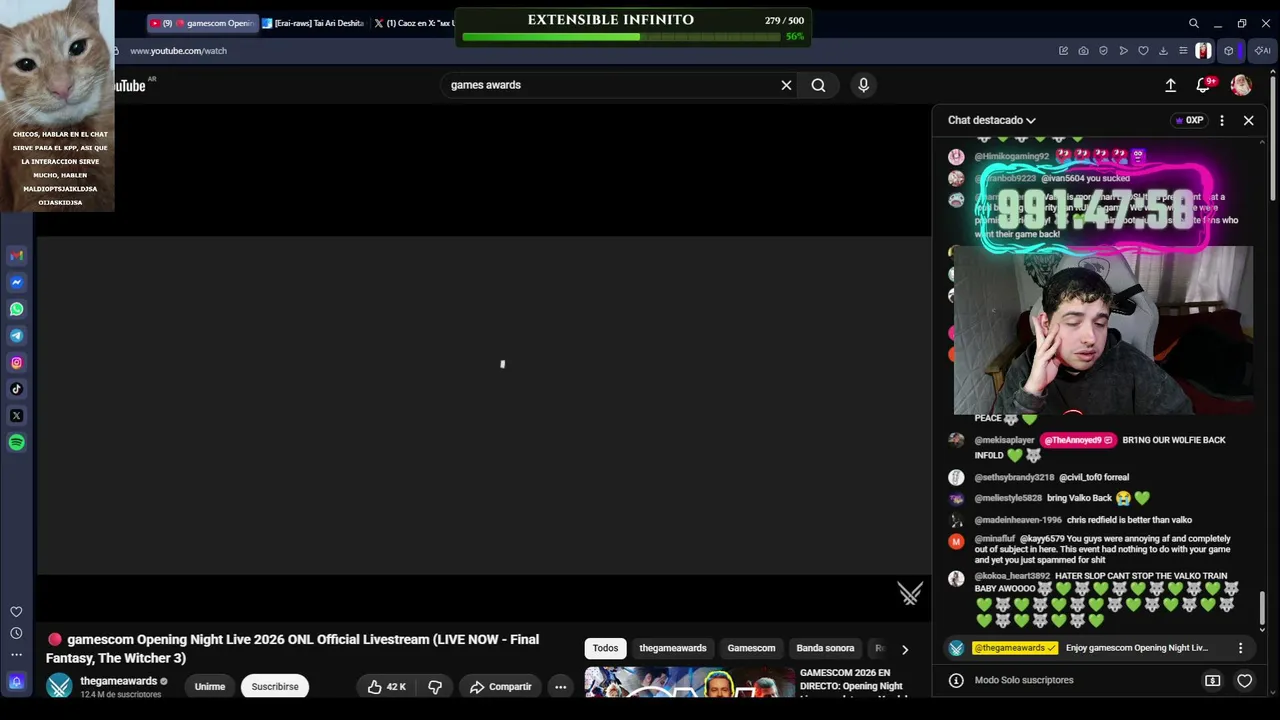Viewport: 1280px width, 720px height.
Task: Close the live chat panel
Action: [x=1249, y=121]
